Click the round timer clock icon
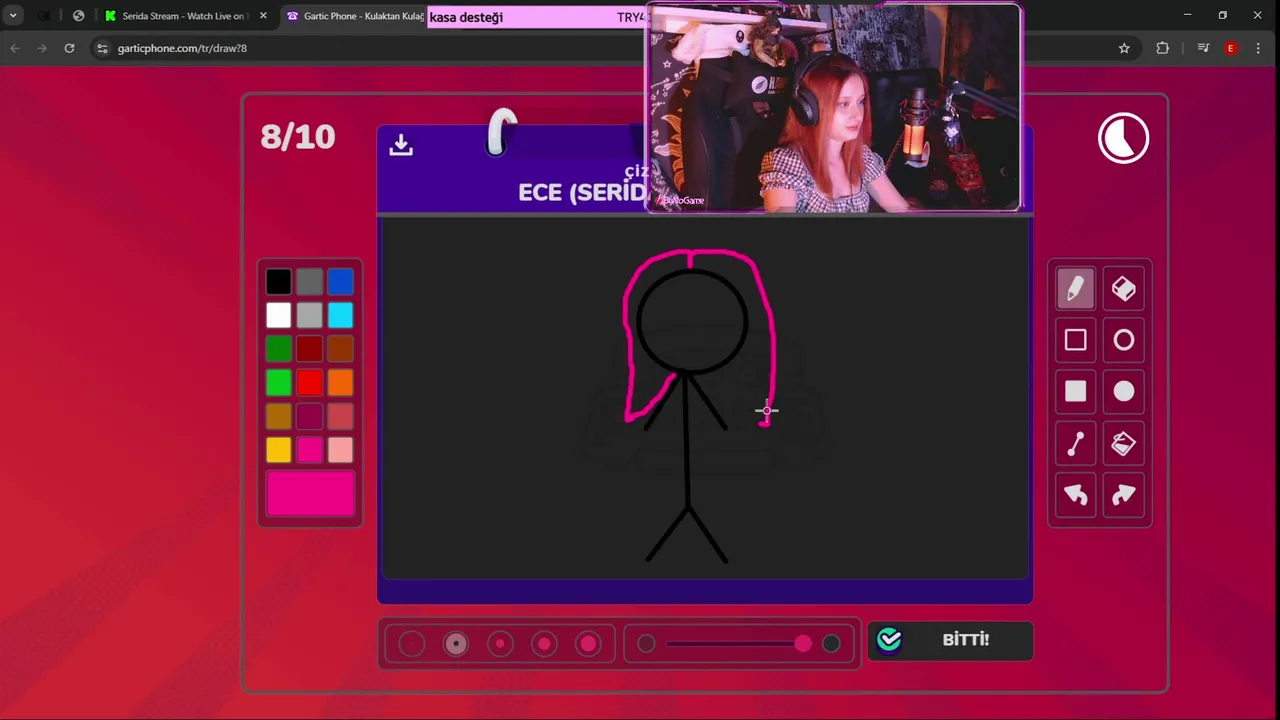1280x720 pixels. click(1123, 138)
